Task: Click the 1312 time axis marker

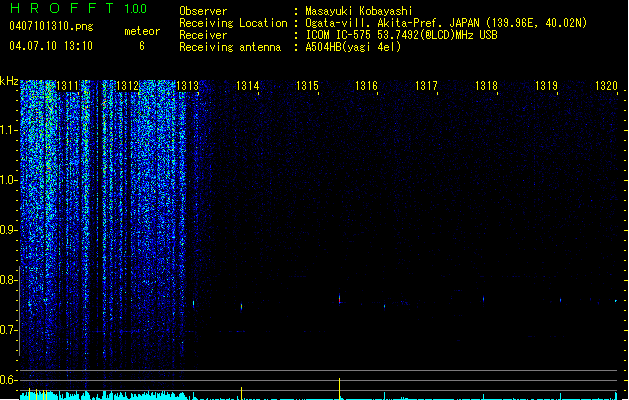Action: [127, 86]
